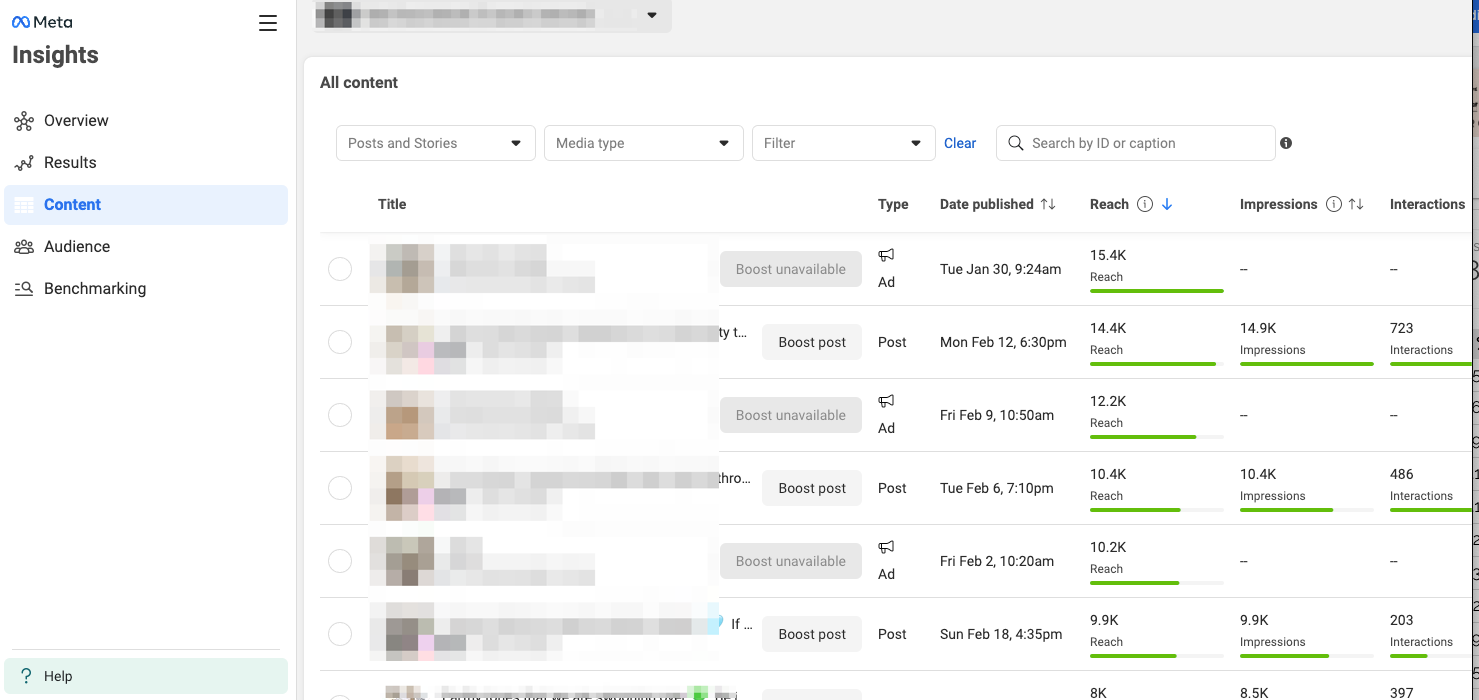Open the Media type dropdown
Screen dimensions: 1479x700
[x=643, y=143]
